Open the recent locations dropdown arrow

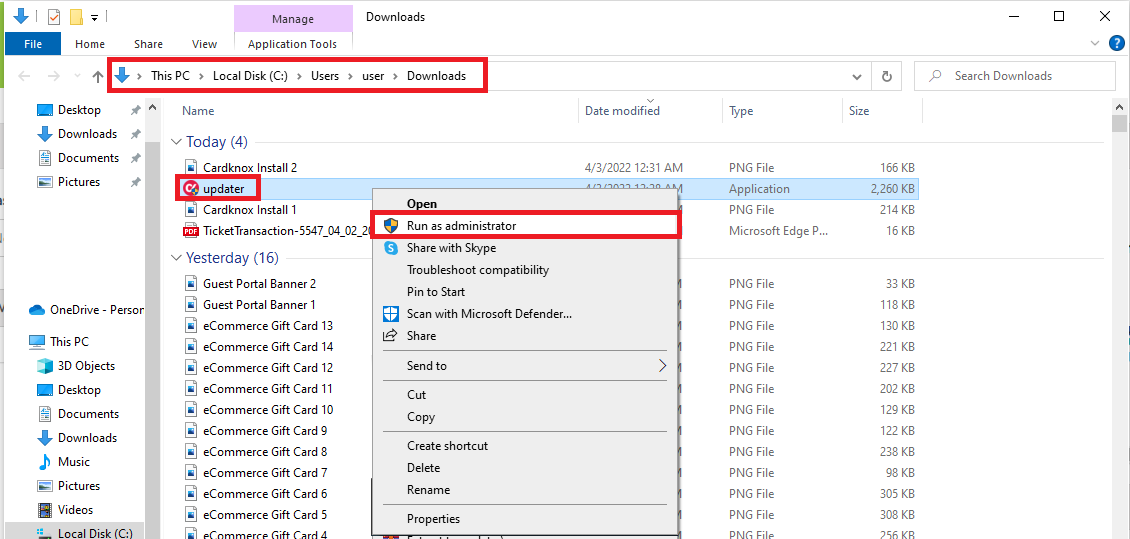click(x=76, y=77)
